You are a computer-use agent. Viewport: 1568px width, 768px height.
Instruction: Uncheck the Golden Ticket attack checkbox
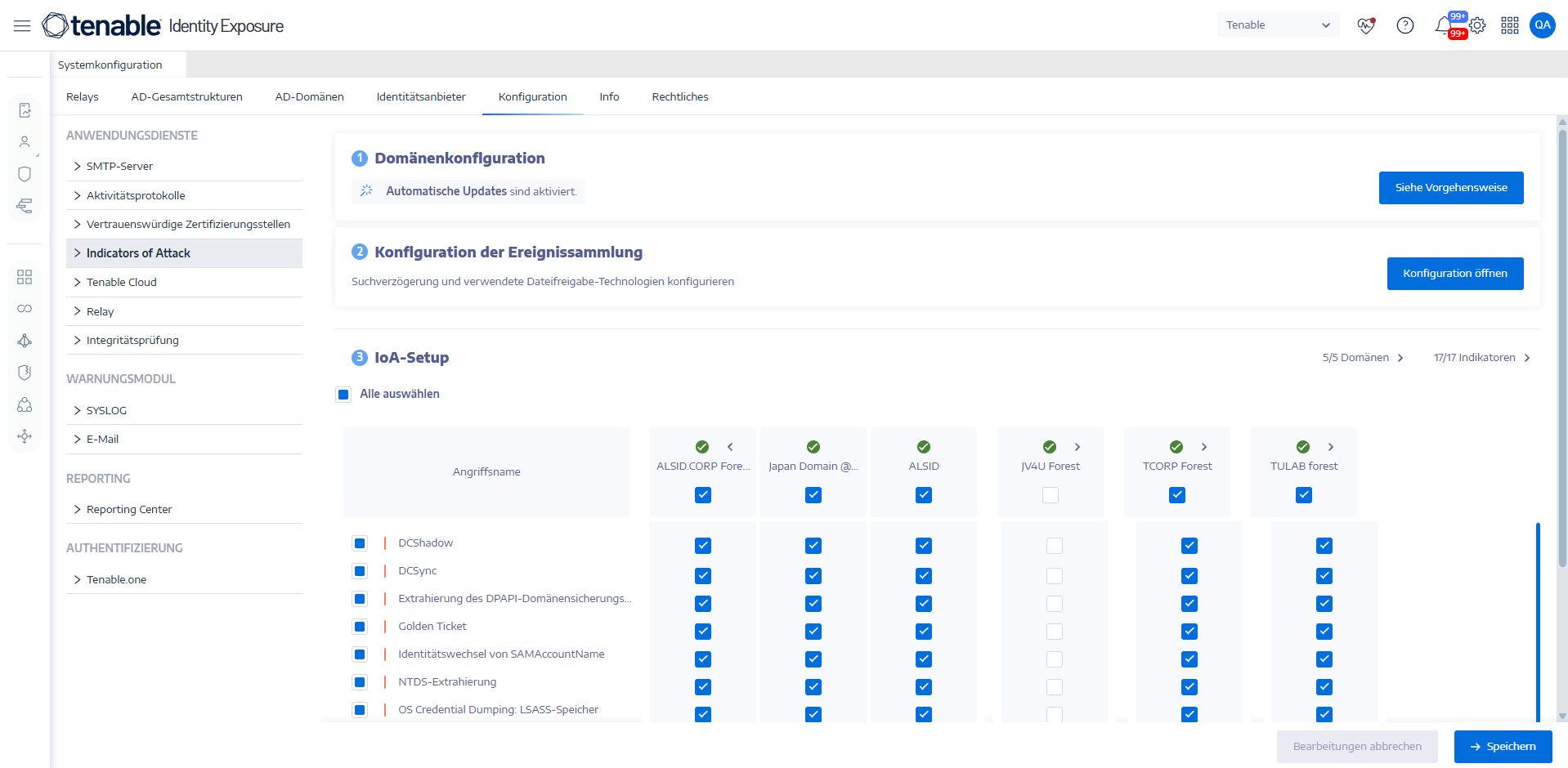pos(360,627)
